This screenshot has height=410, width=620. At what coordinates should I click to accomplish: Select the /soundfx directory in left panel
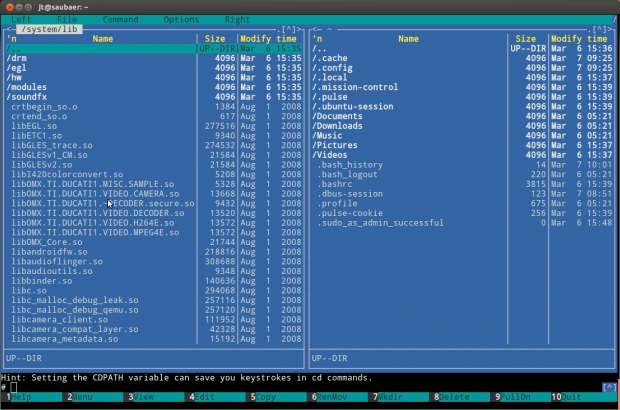coord(32,96)
